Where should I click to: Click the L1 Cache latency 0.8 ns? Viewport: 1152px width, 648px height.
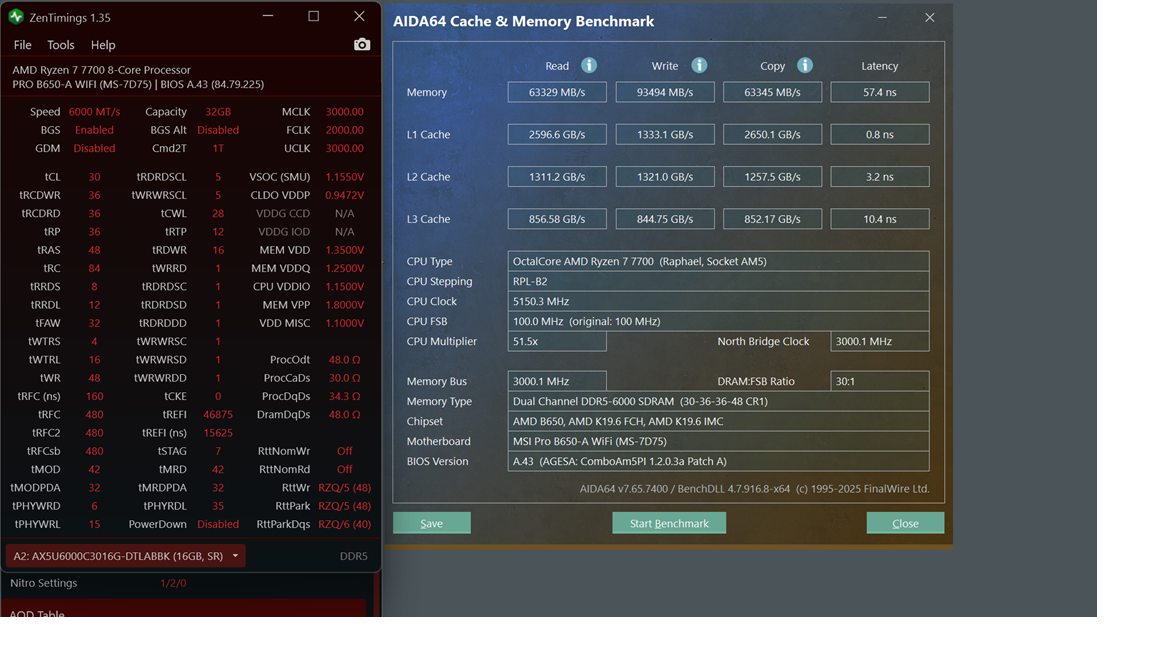(x=879, y=134)
